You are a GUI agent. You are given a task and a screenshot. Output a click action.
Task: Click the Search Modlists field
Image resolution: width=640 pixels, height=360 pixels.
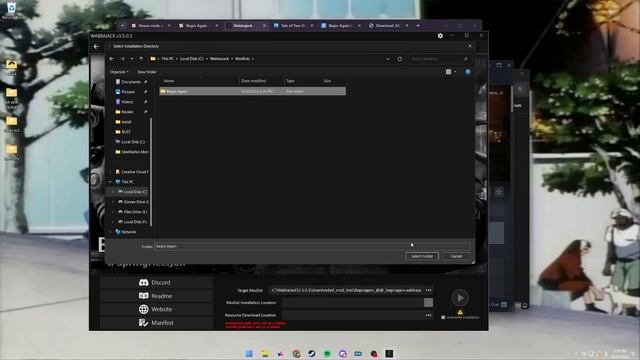coord(440,59)
